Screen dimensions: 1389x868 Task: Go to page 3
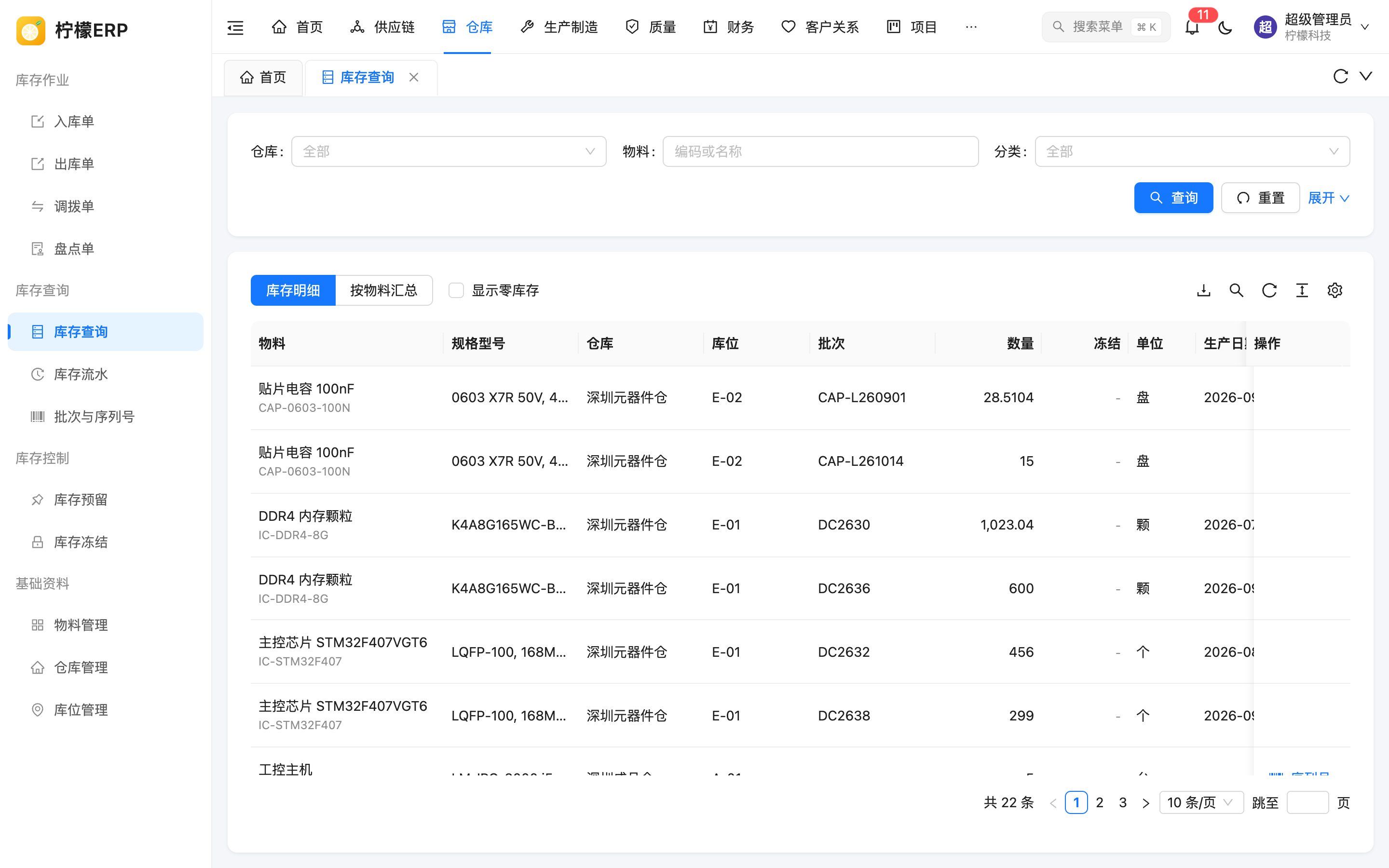pyautogui.click(x=1123, y=802)
